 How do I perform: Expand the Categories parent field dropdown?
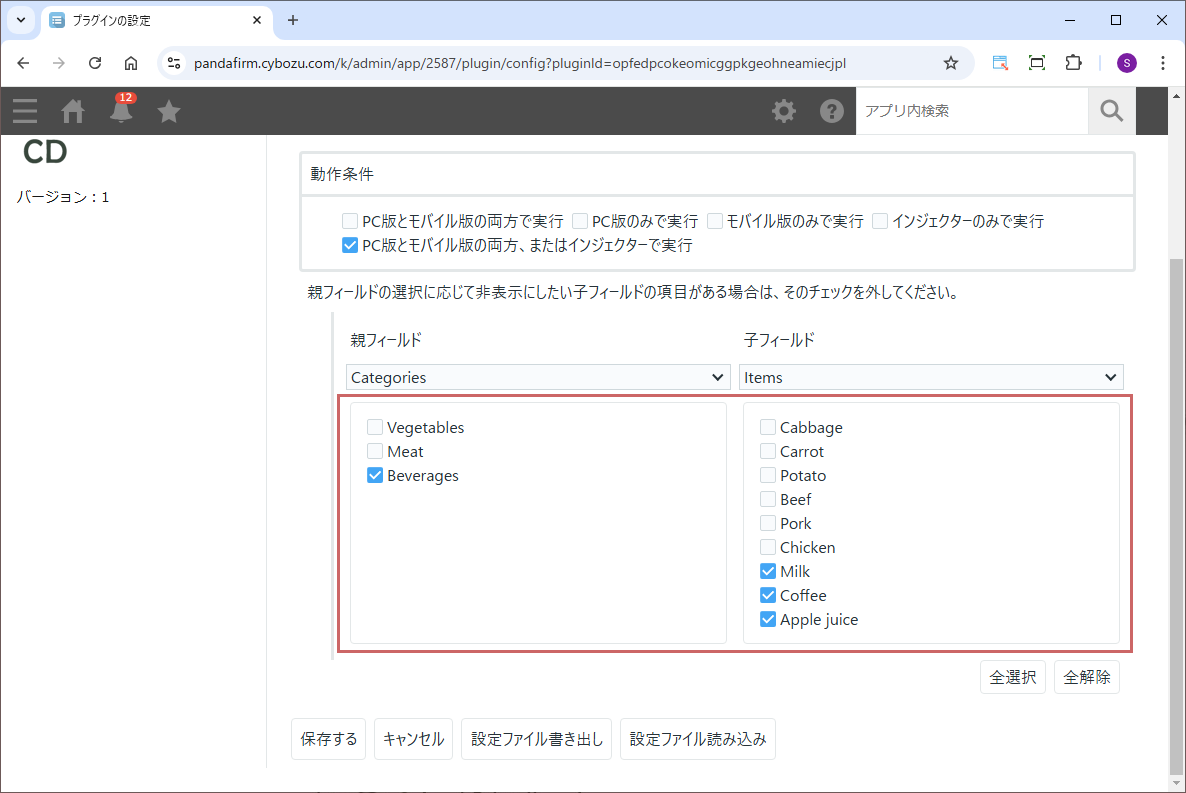[x=537, y=377]
